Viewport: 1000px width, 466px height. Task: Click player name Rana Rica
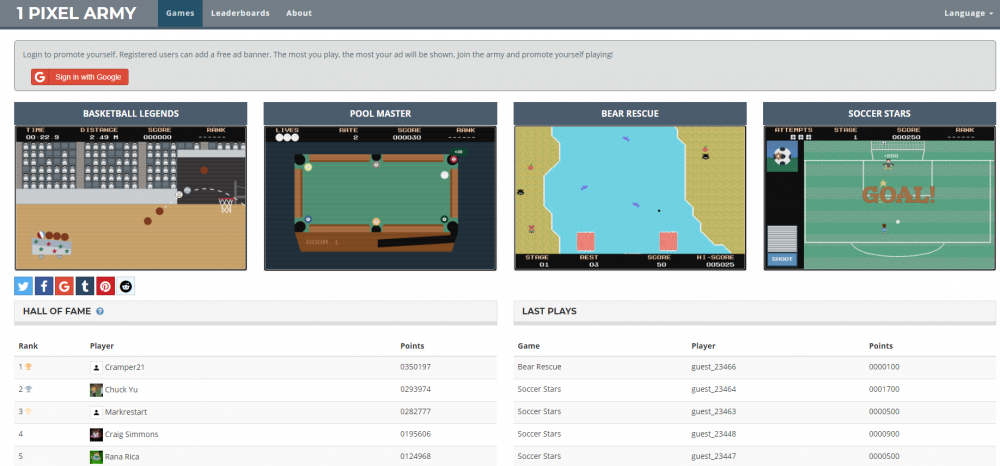click(122, 456)
